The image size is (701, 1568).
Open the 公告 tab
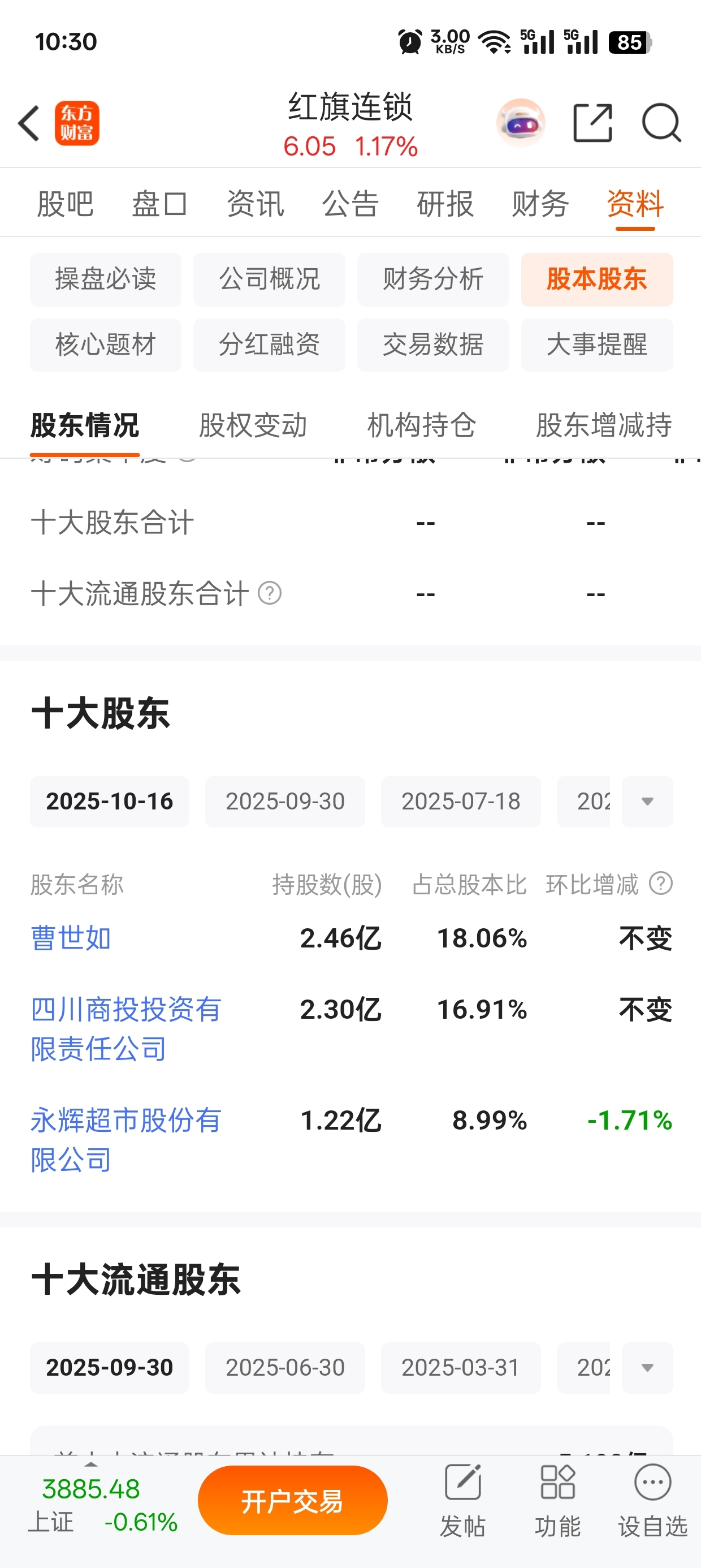[x=350, y=203]
